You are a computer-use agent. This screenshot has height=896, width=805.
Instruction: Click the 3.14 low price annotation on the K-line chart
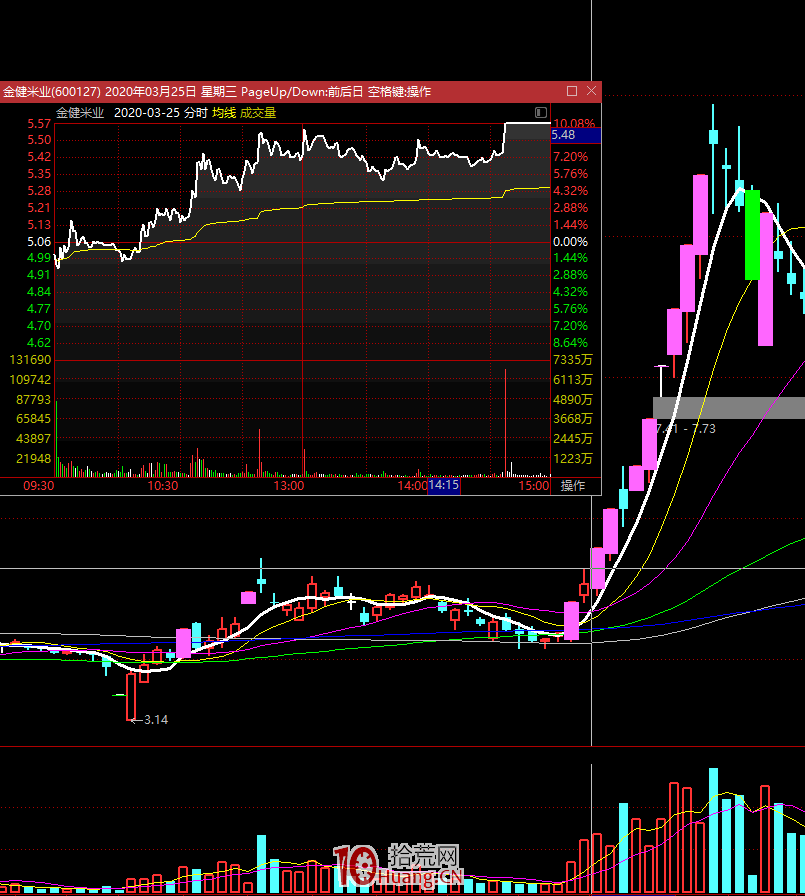click(156, 720)
